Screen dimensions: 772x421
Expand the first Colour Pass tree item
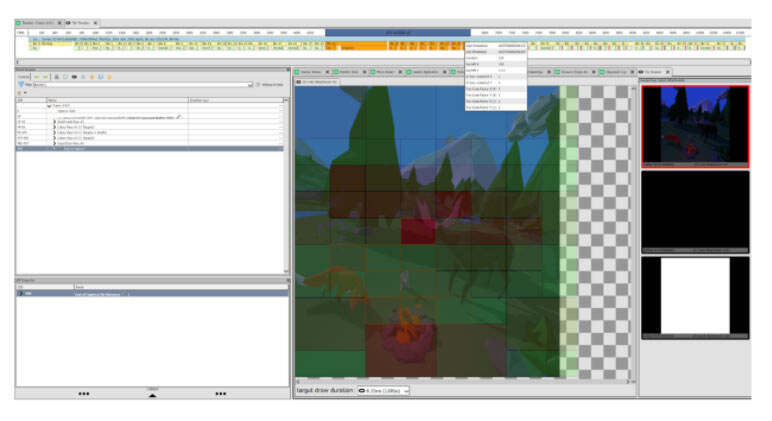tap(54, 128)
